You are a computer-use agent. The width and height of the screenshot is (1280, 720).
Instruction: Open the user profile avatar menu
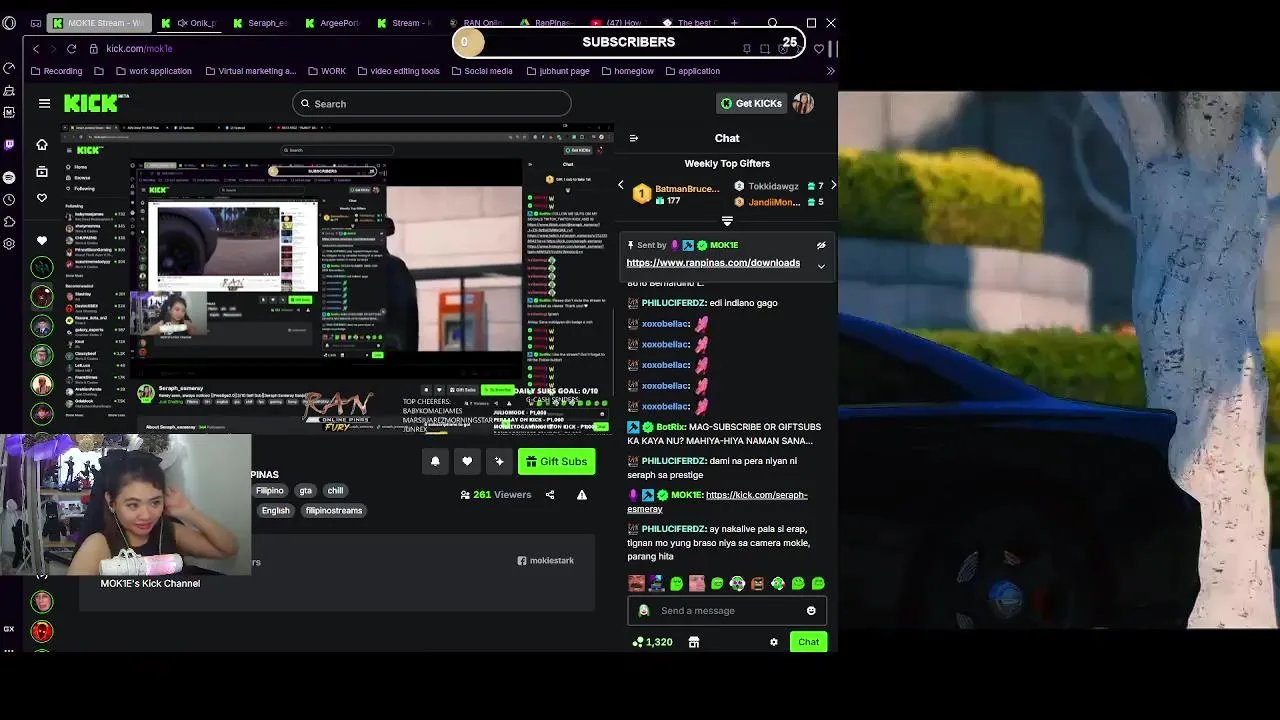point(803,103)
